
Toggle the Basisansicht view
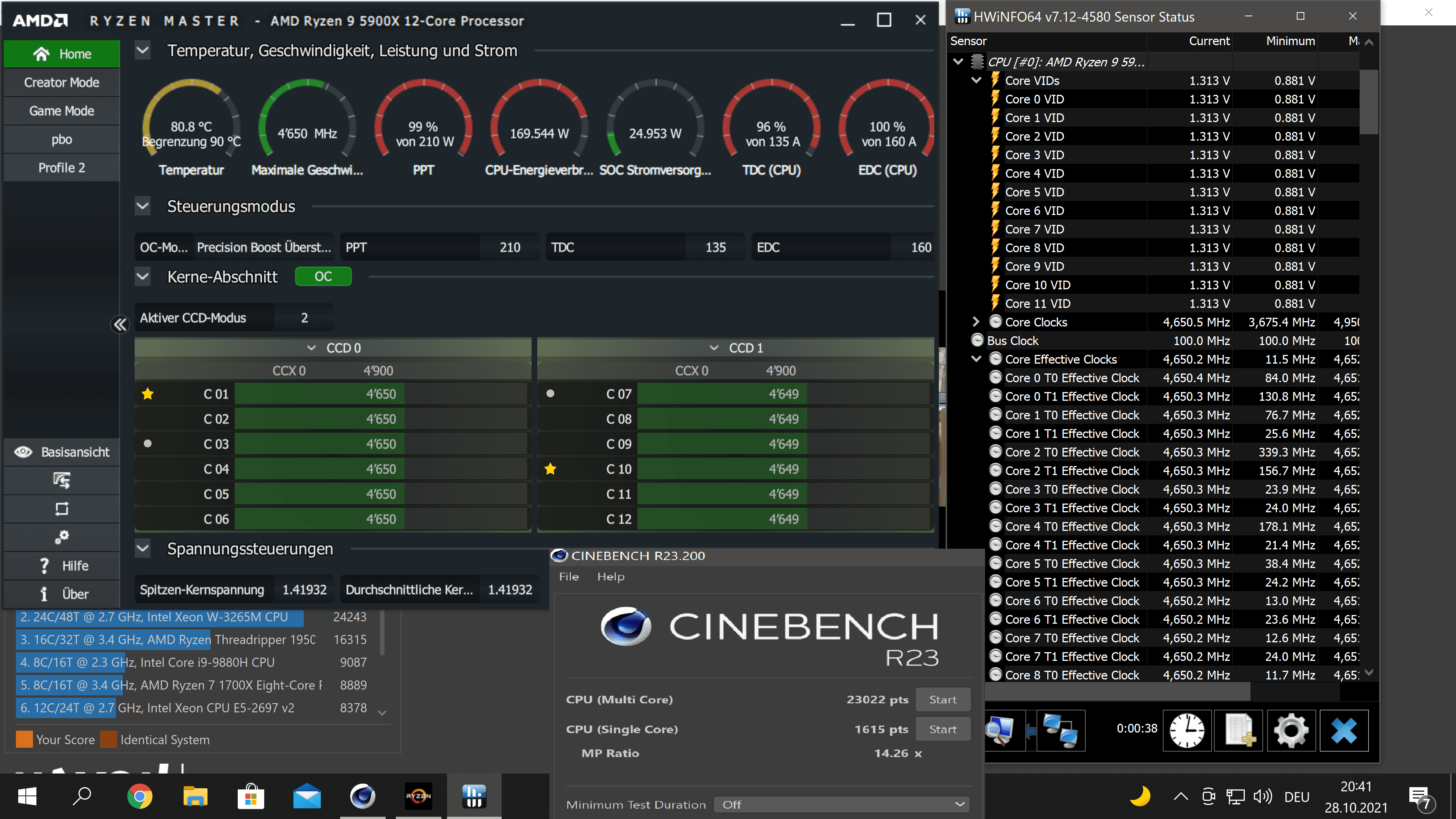click(x=61, y=452)
